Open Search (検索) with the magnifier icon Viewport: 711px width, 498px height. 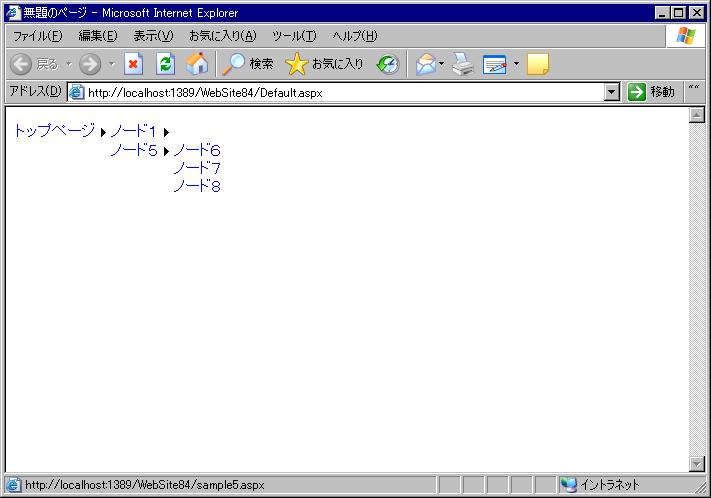[248, 64]
